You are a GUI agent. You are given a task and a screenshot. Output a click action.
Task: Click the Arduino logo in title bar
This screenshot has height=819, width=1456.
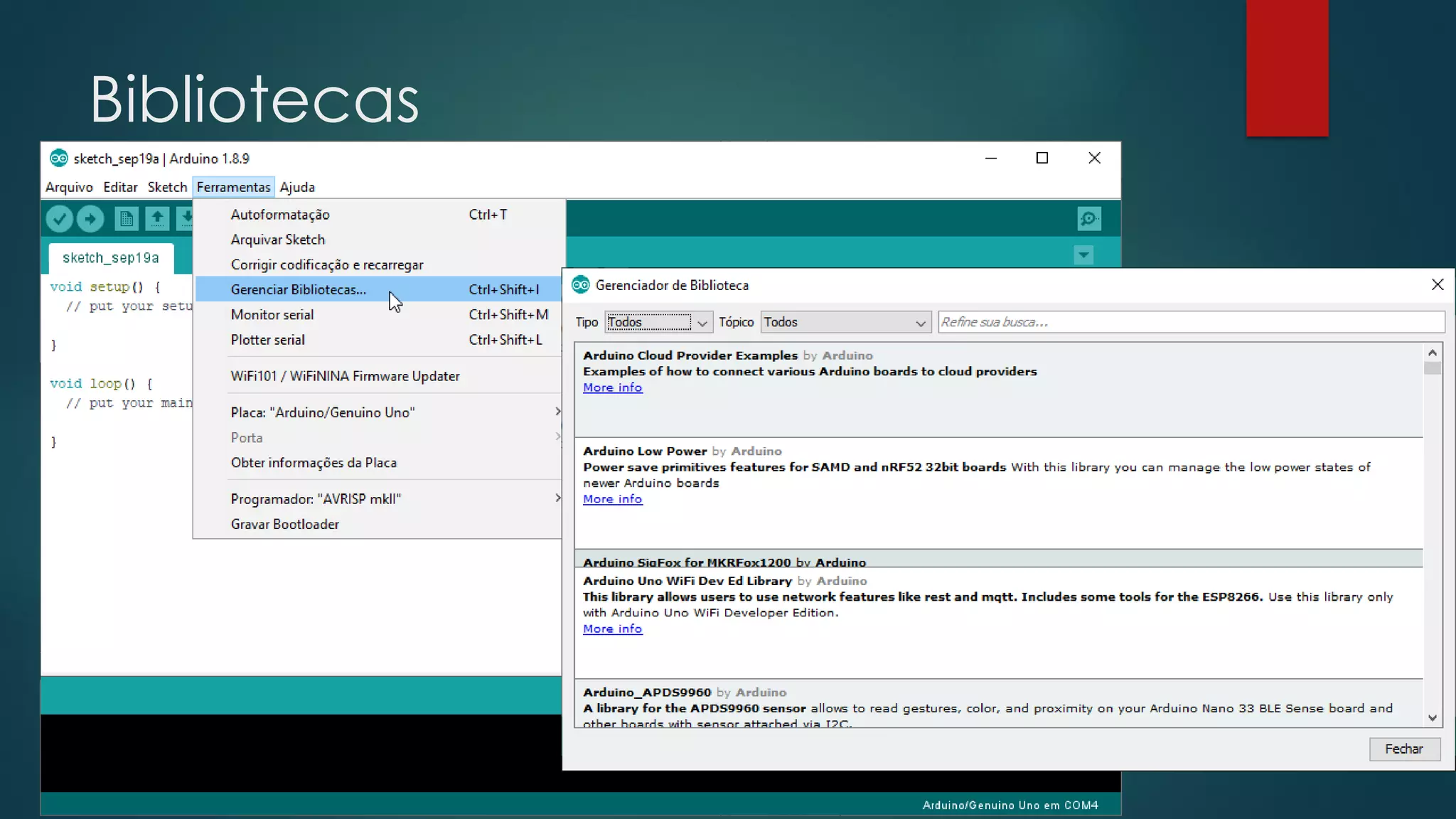[58, 159]
